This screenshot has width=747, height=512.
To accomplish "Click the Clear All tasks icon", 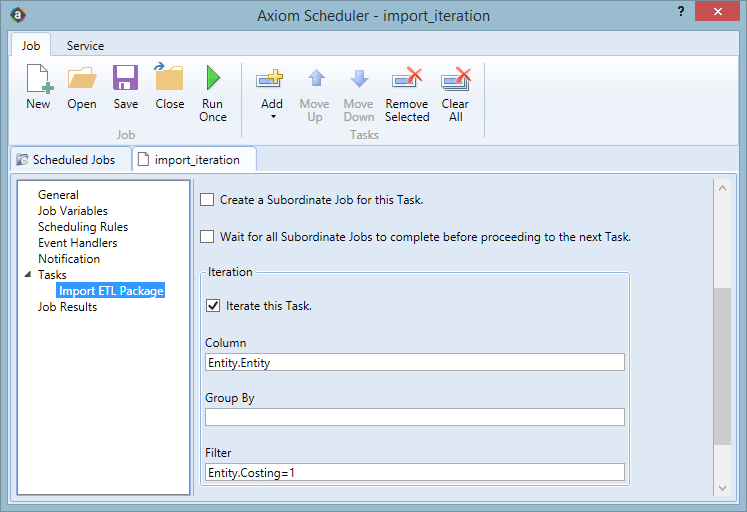I will 456,79.
